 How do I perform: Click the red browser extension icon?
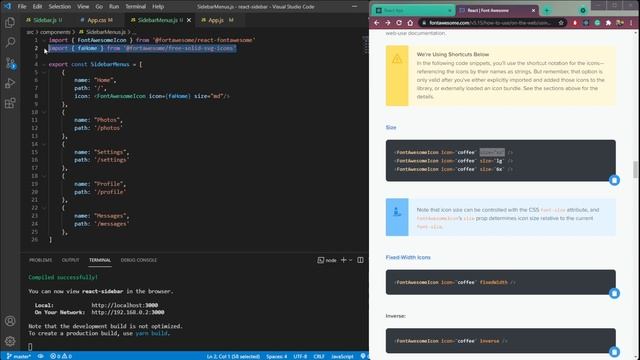coord(575,23)
